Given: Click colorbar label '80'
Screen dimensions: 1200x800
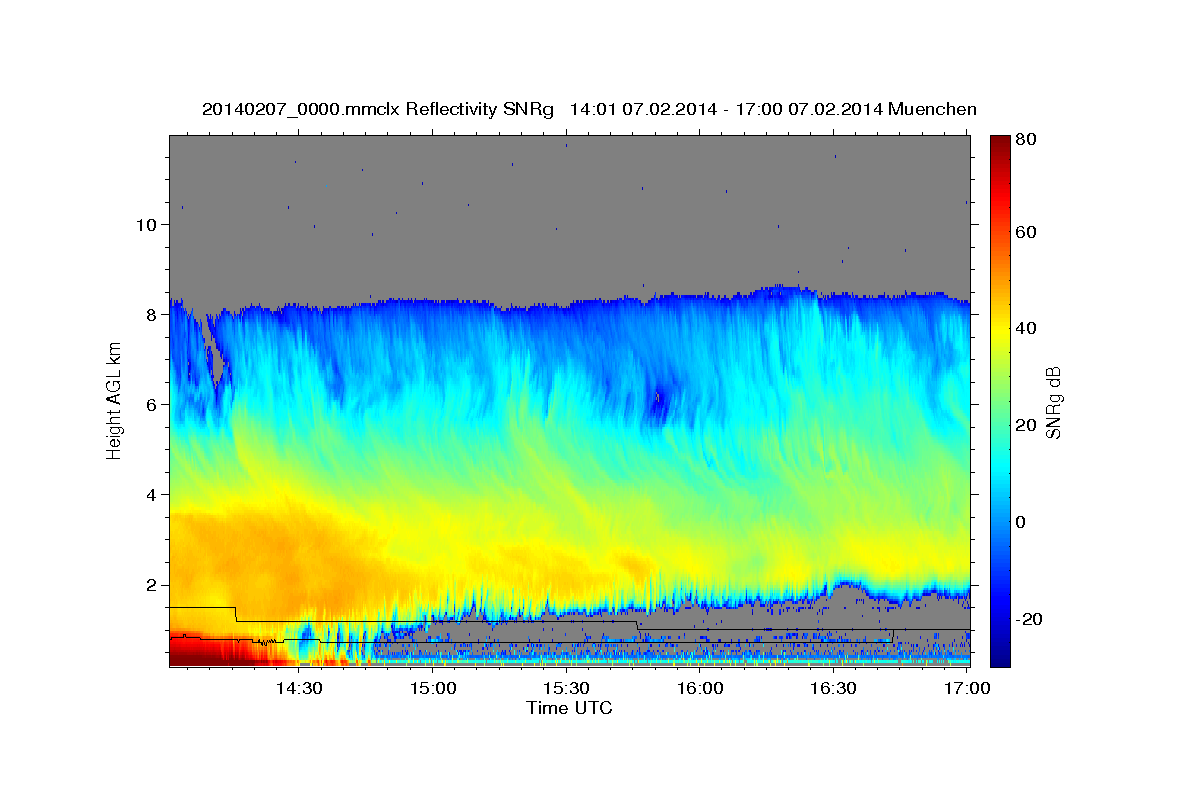Looking at the screenshot, I should (1025, 140).
